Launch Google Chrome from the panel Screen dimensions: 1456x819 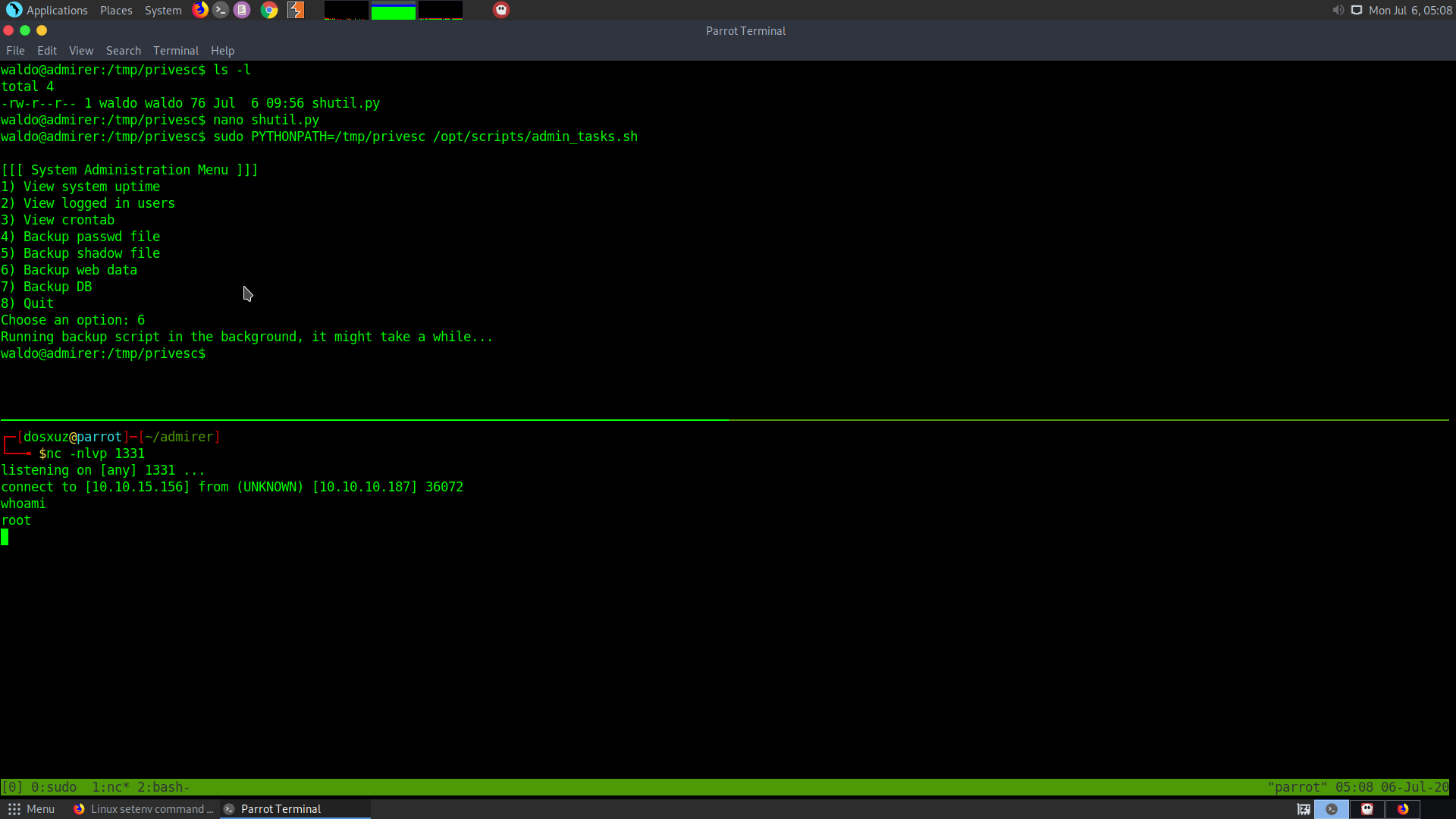[x=269, y=10]
